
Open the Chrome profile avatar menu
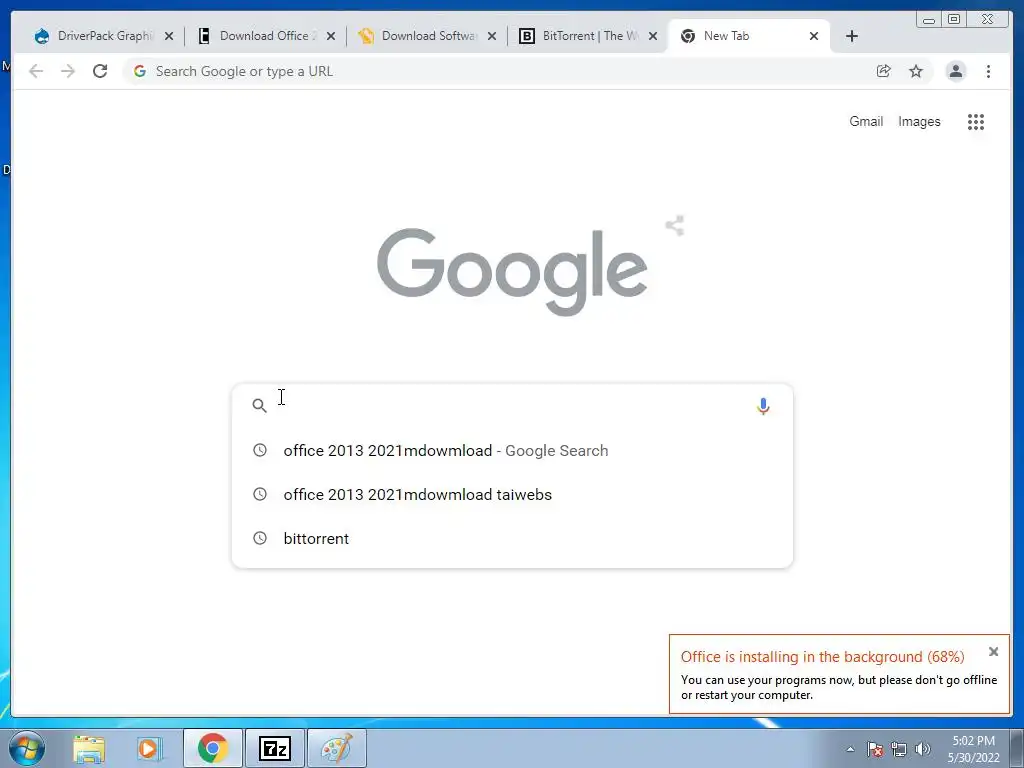pyautogui.click(x=955, y=71)
